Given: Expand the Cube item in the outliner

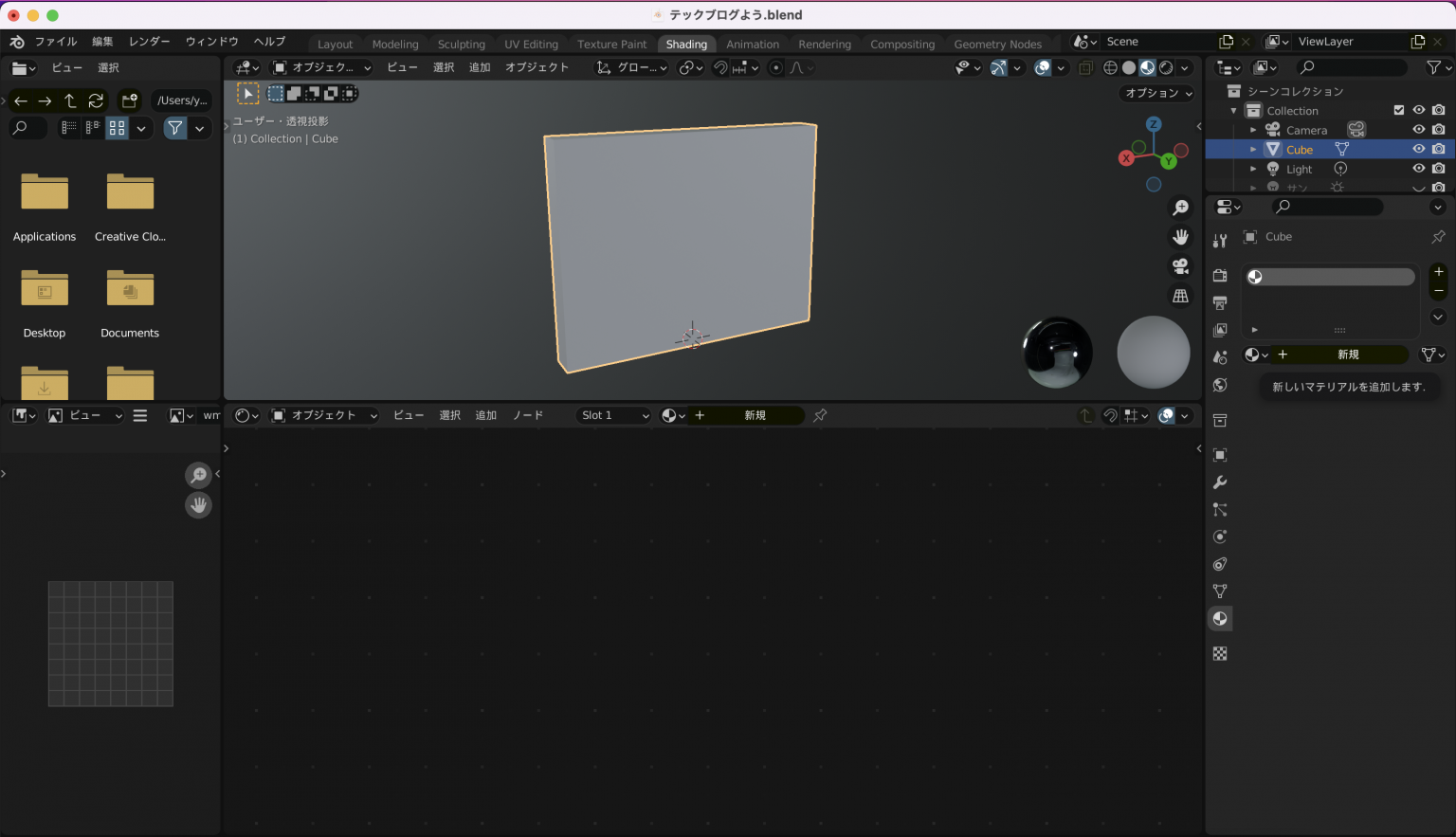Looking at the screenshot, I should coord(1251,149).
